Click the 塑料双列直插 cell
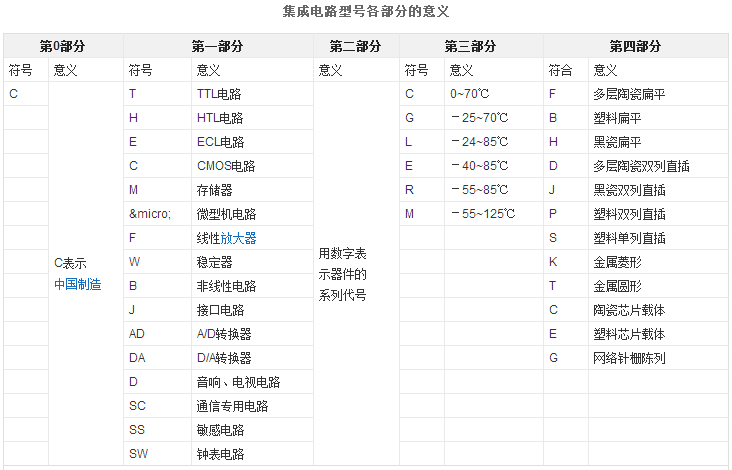The height and width of the screenshot is (470, 732). (x=658, y=214)
